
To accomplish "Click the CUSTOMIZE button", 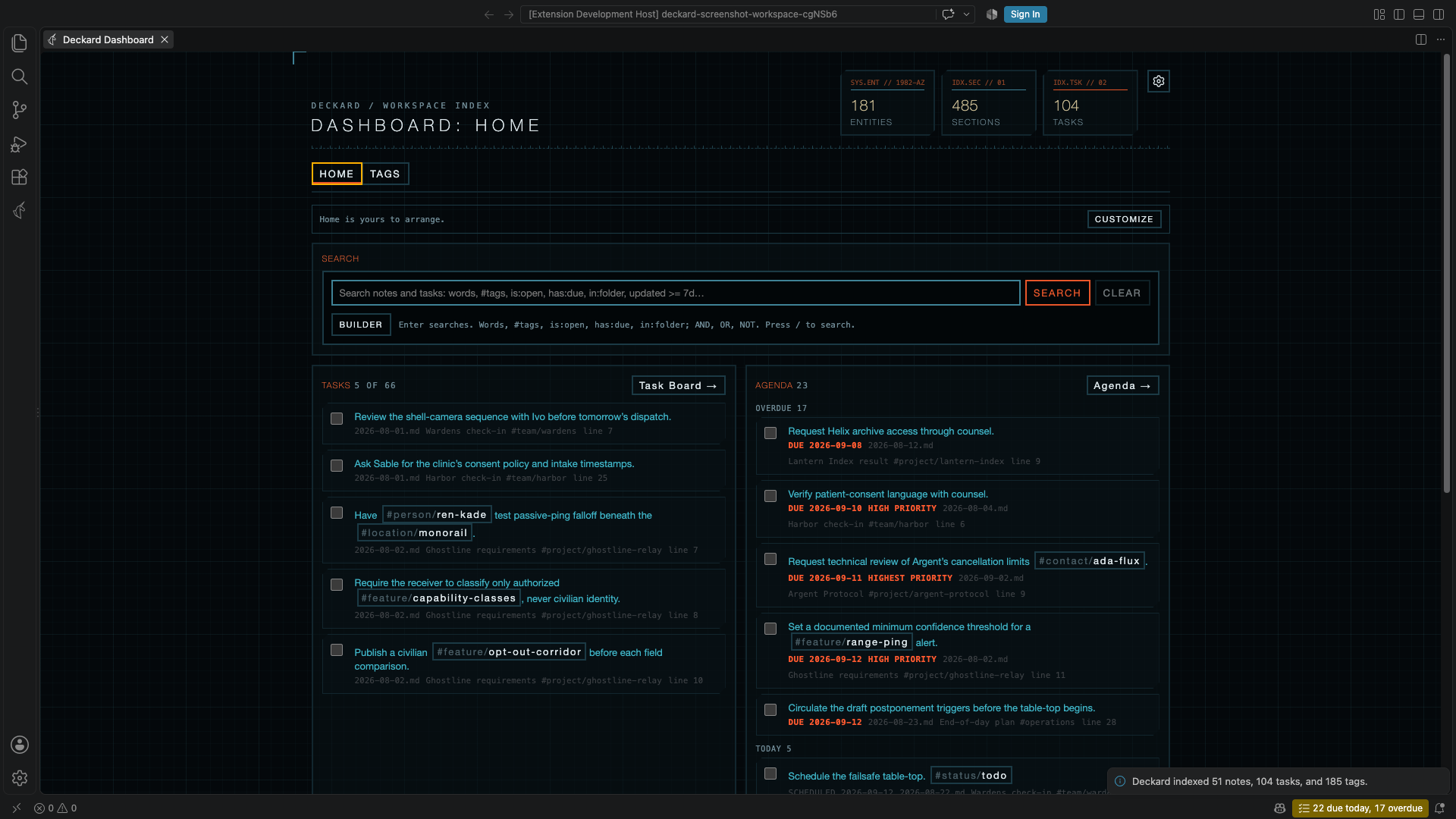I will click(1124, 219).
